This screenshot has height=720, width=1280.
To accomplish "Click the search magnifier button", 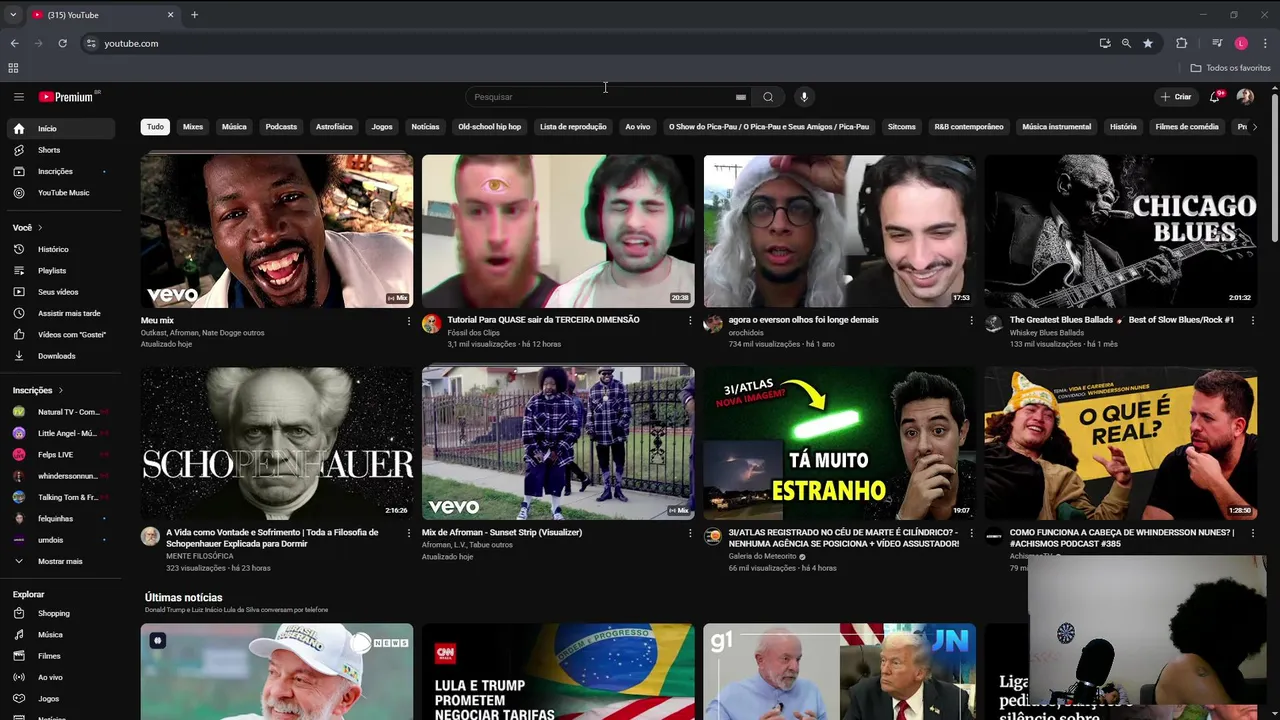I will [x=768, y=97].
